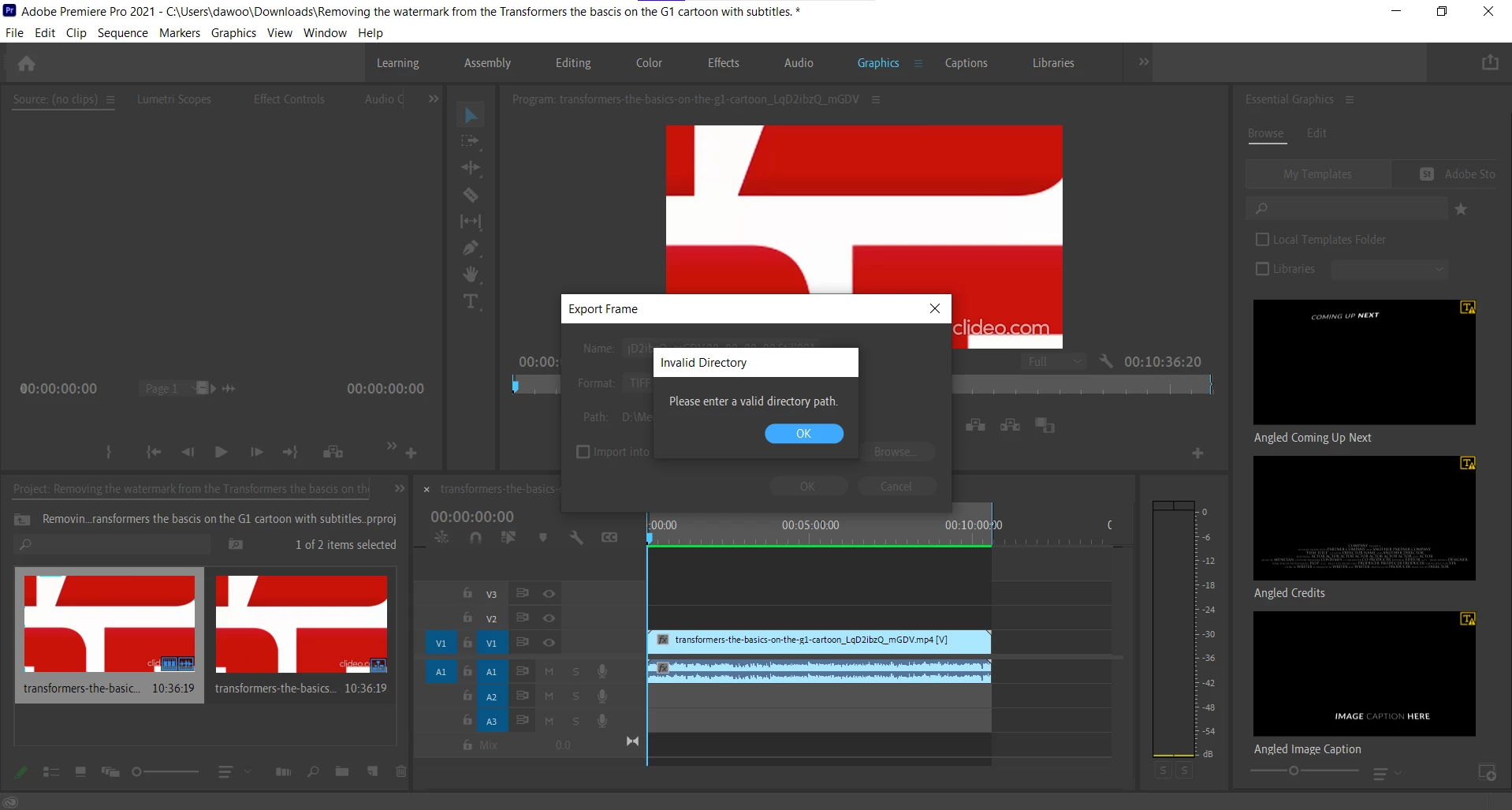
Task: Check the Libraries checkbox in Essential Graphics
Action: coord(1262,269)
